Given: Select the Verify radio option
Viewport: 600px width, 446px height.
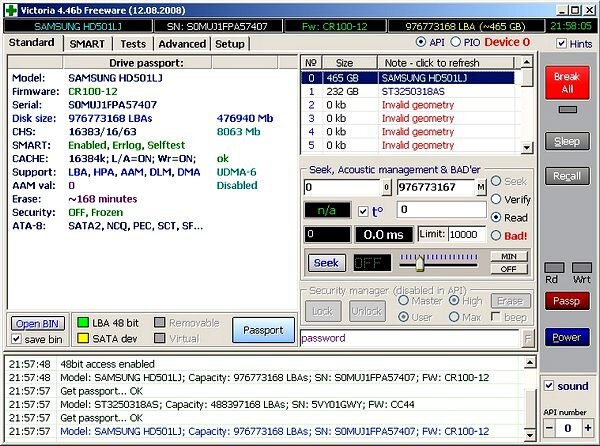Looking at the screenshot, I should pyautogui.click(x=496, y=199).
